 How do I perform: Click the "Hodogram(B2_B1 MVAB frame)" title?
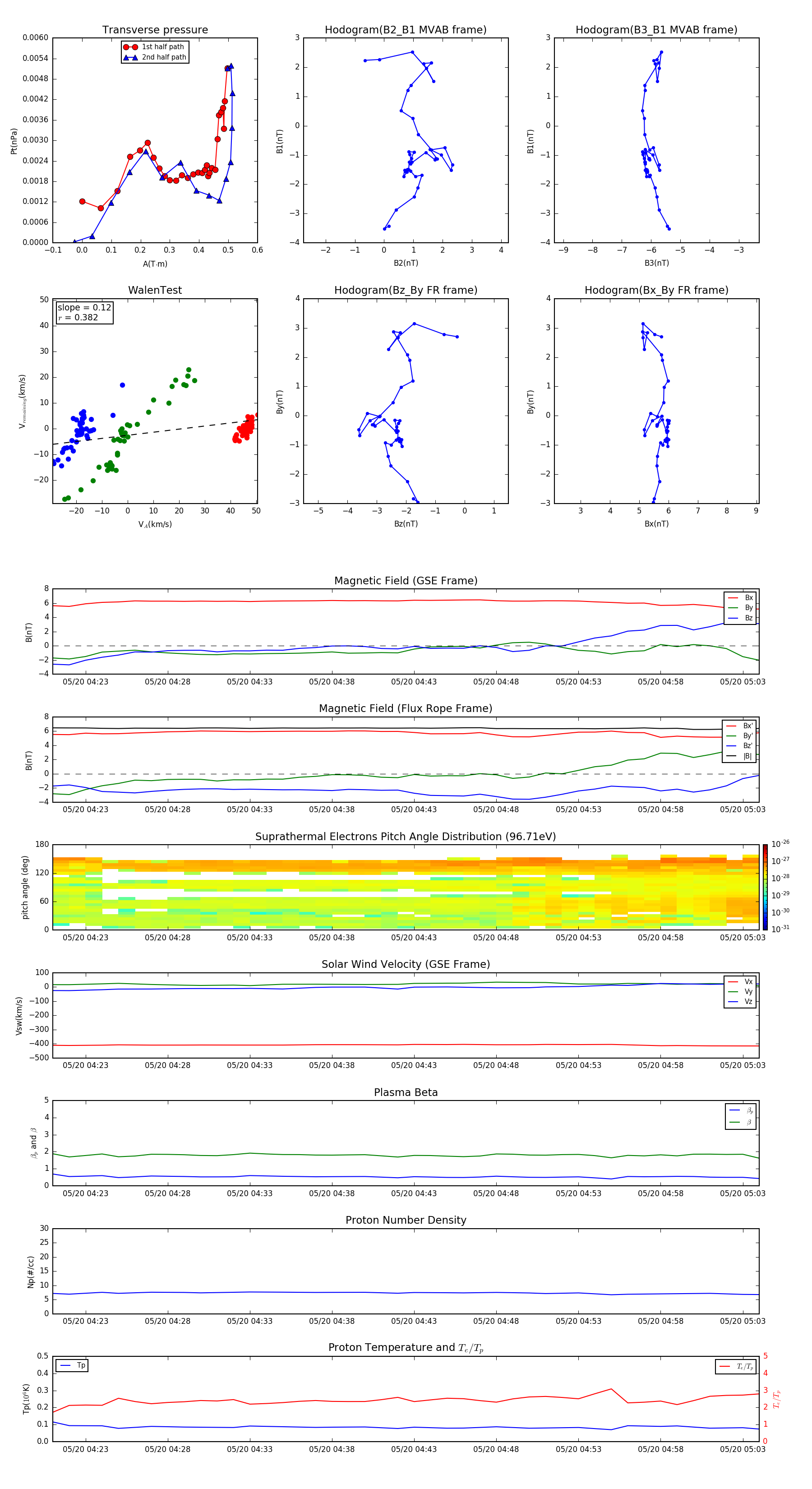pyautogui.click(x=406, y=29)
